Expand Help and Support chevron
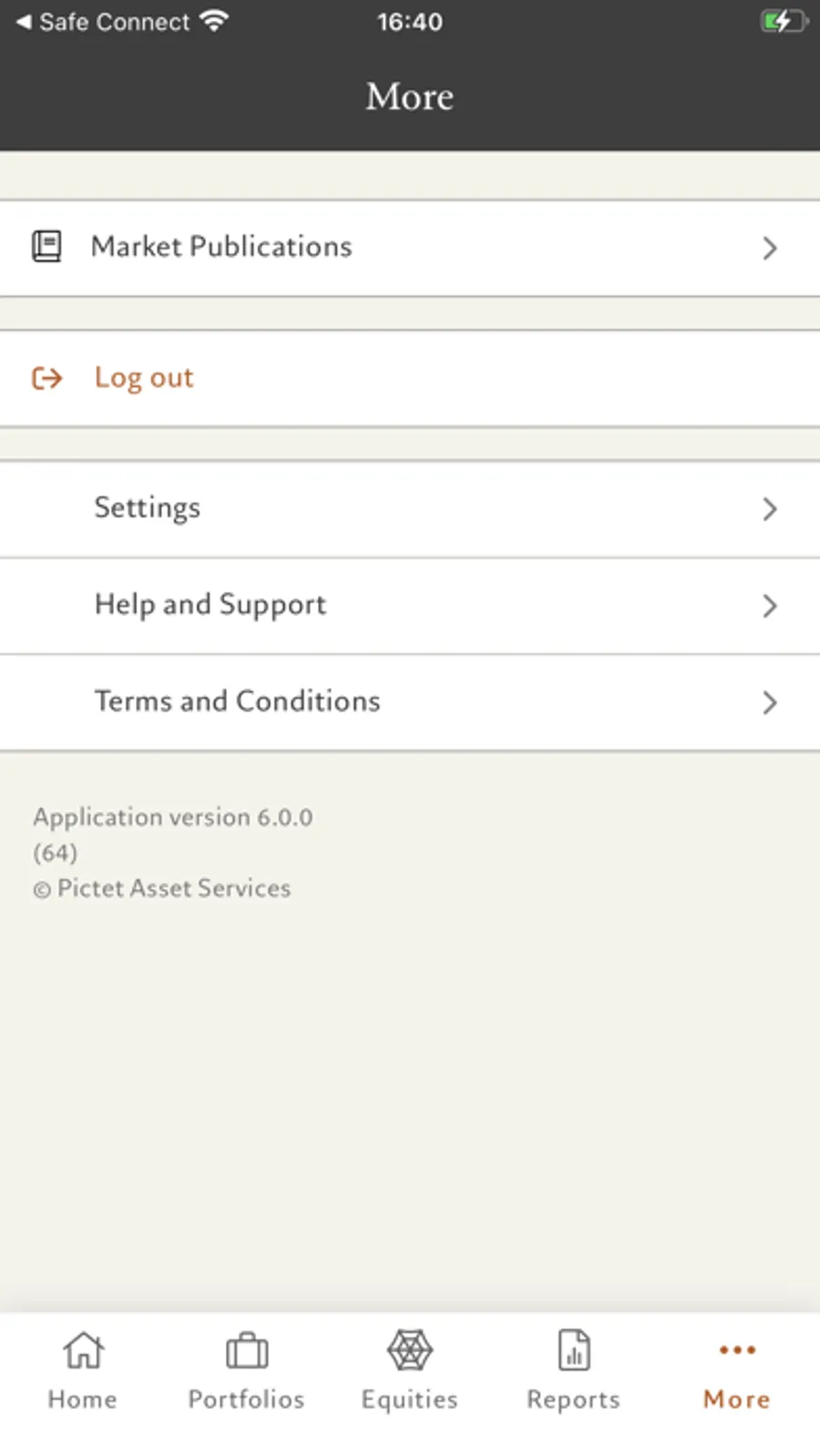The height and width of the screenshot is (1456, 820). 770,606
